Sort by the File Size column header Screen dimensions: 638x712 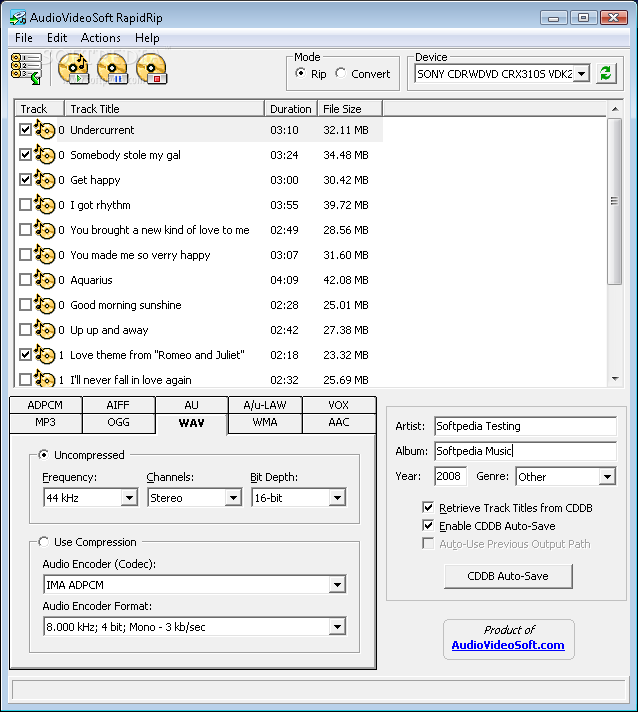pos(350,109)
